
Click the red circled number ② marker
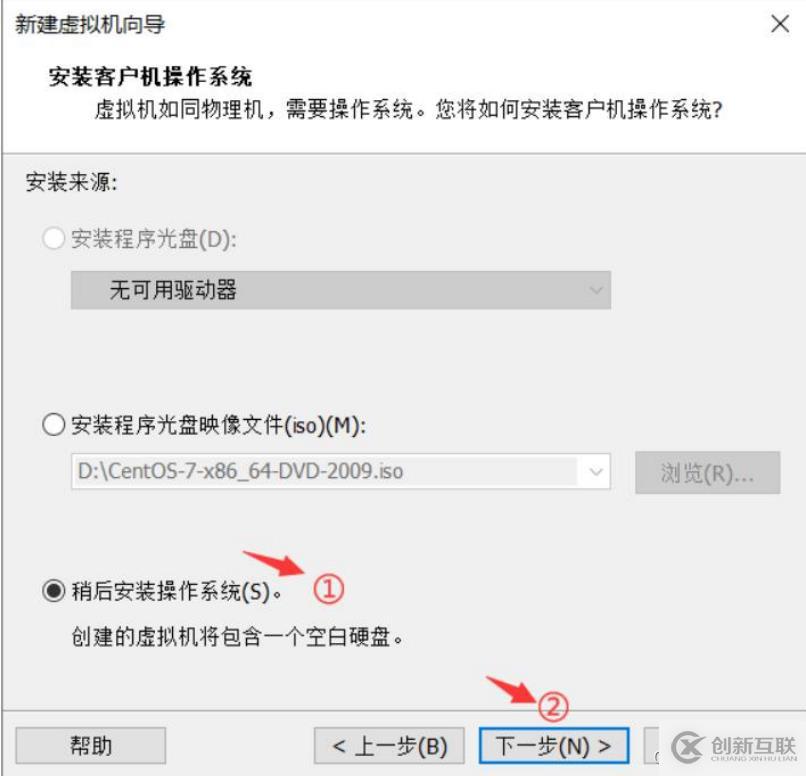tap(553, 707)
